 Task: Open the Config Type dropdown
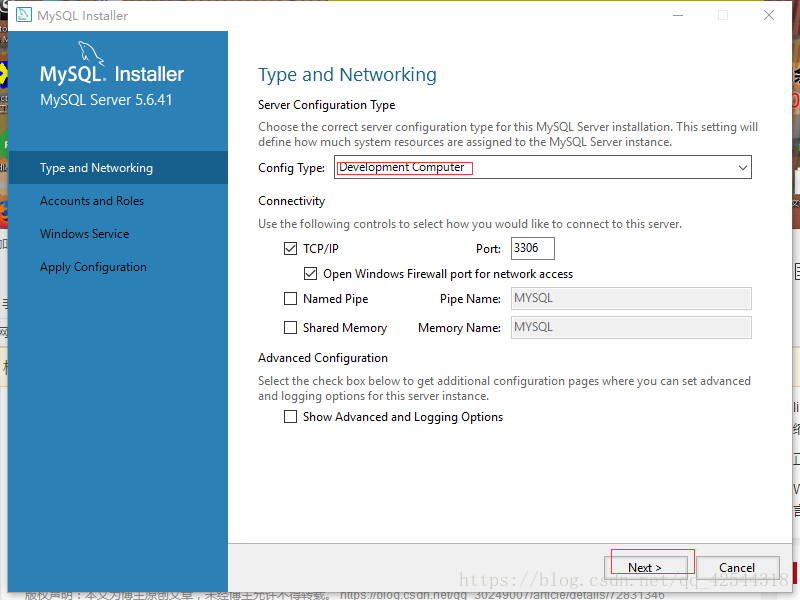pyautogui.click(x=542, y=167)
